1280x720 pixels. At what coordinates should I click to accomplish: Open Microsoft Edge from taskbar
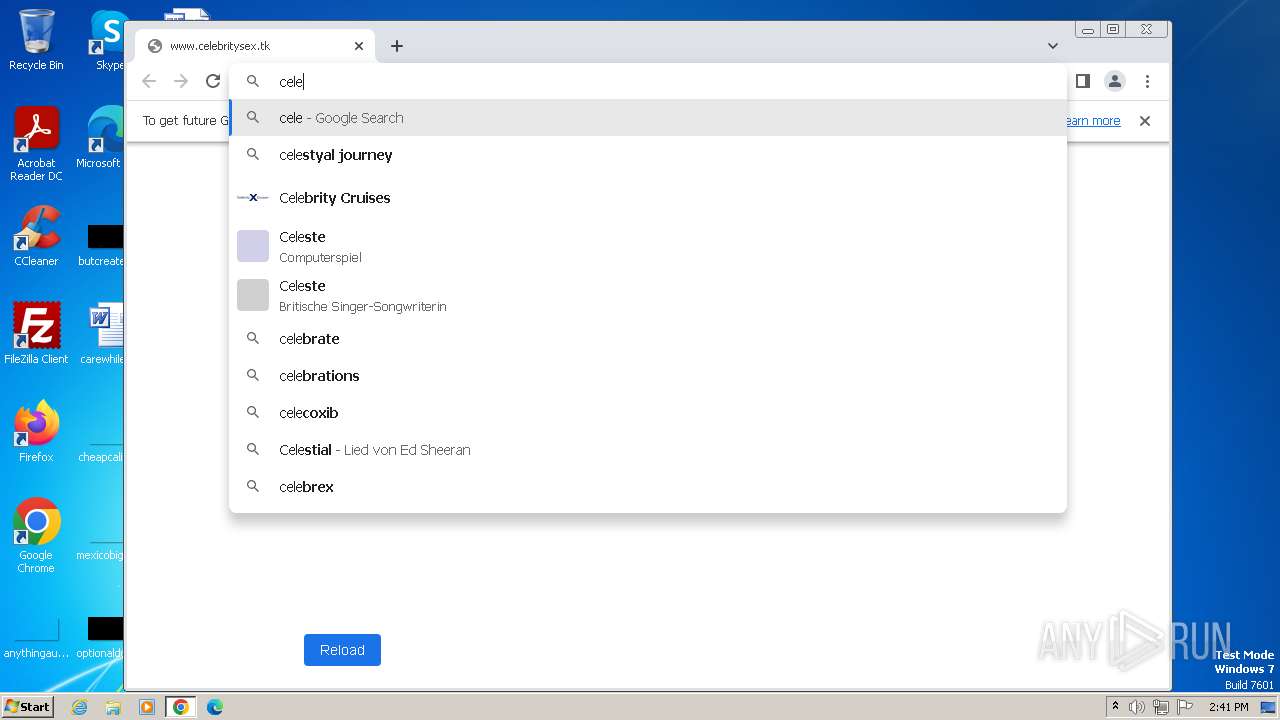click(215, 707)
